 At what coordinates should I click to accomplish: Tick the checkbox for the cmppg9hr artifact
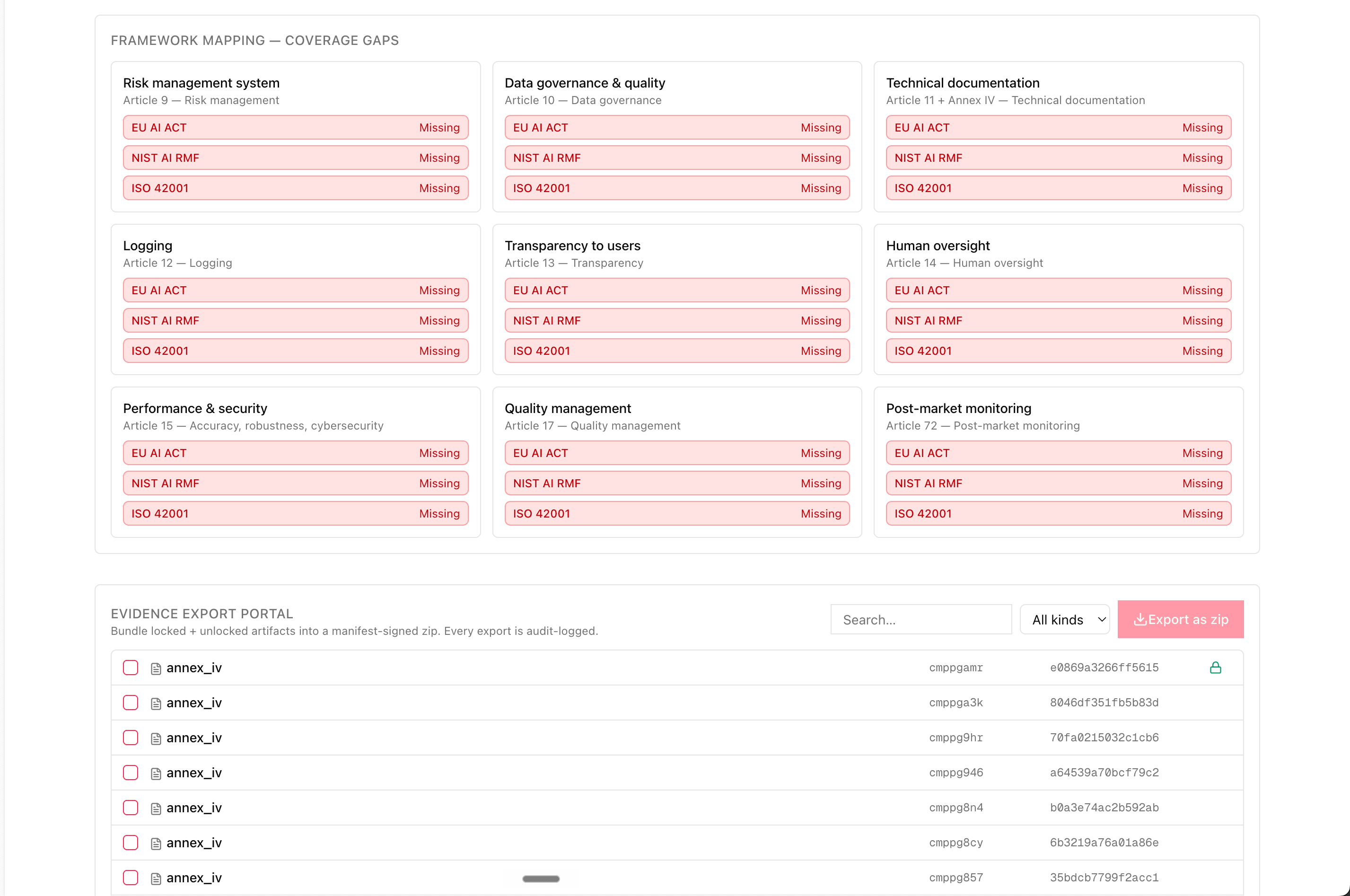tap(130, 737)
